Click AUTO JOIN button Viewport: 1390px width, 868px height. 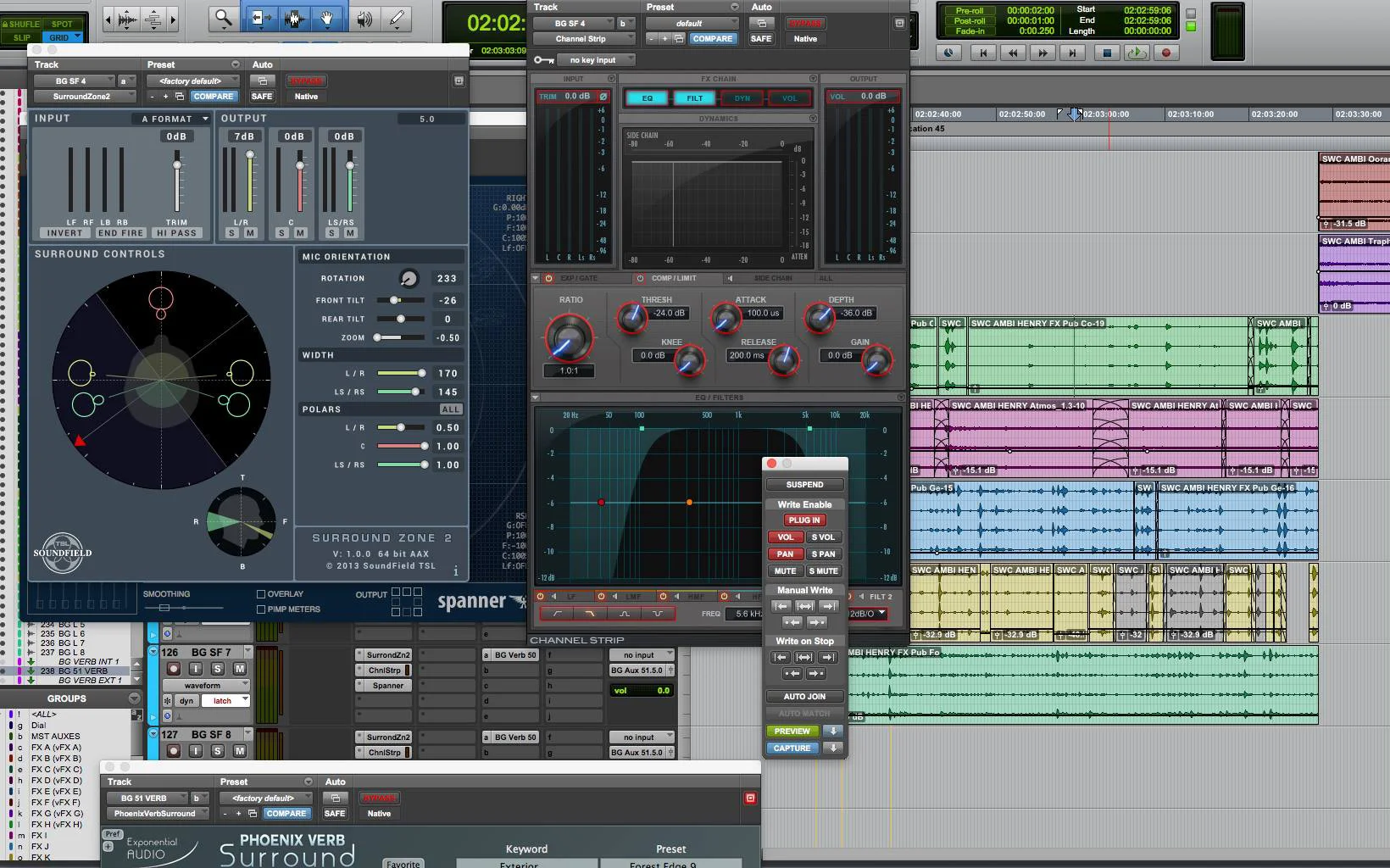coord(805,697)
